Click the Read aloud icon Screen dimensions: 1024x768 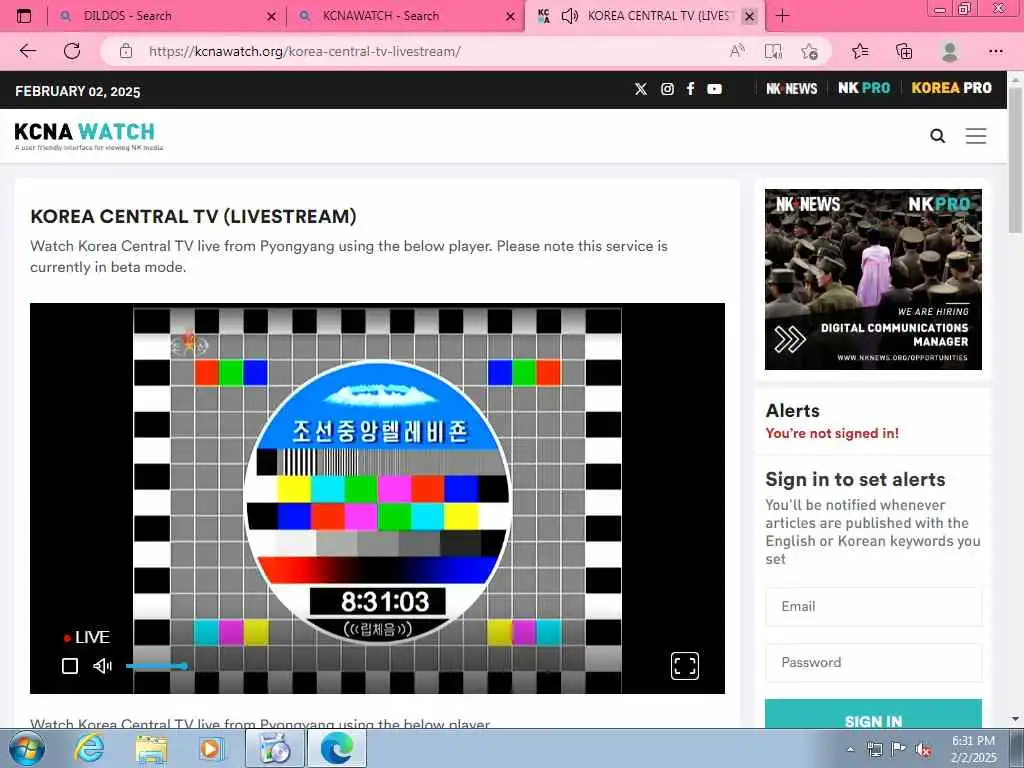737,51
